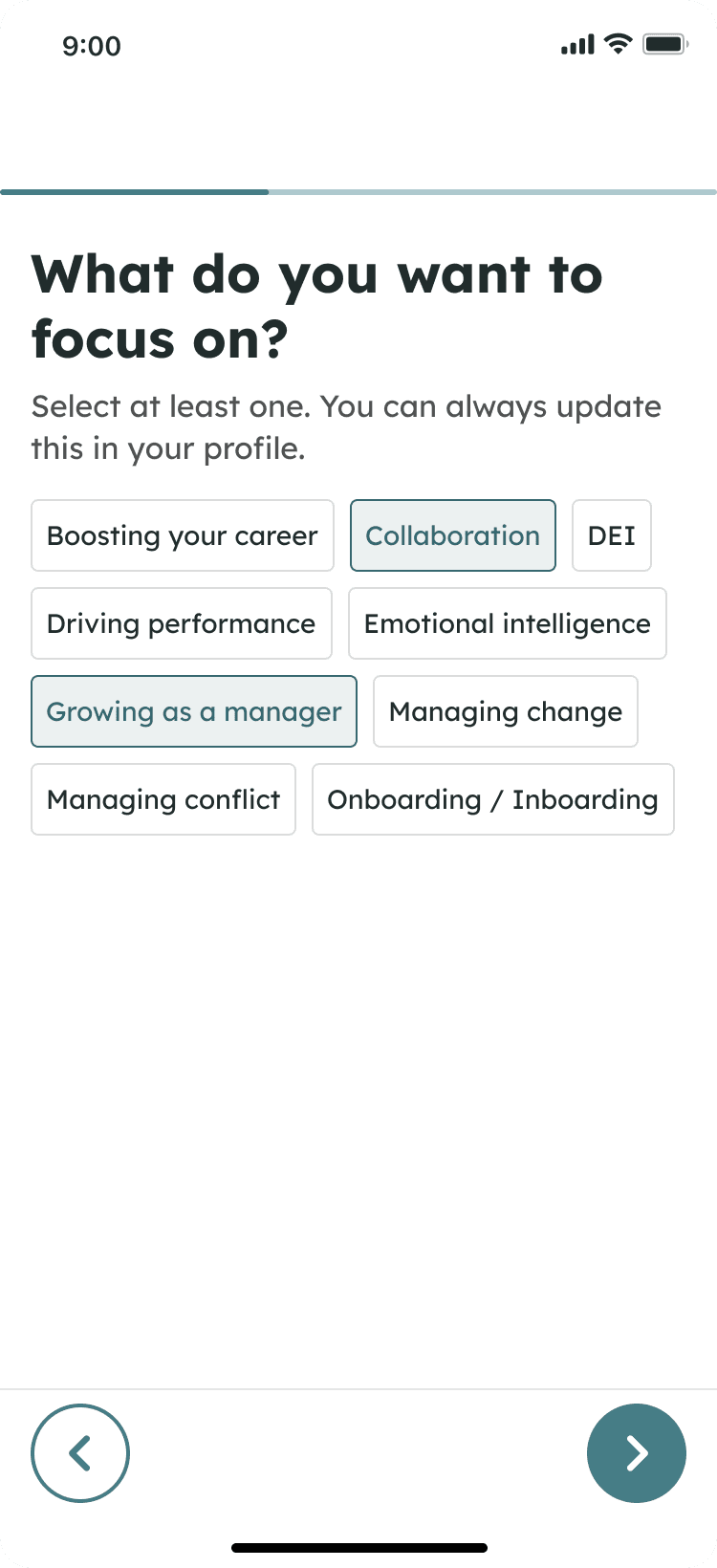Pick the Managing change chip
717x1568 pixels.
(506, 711)
